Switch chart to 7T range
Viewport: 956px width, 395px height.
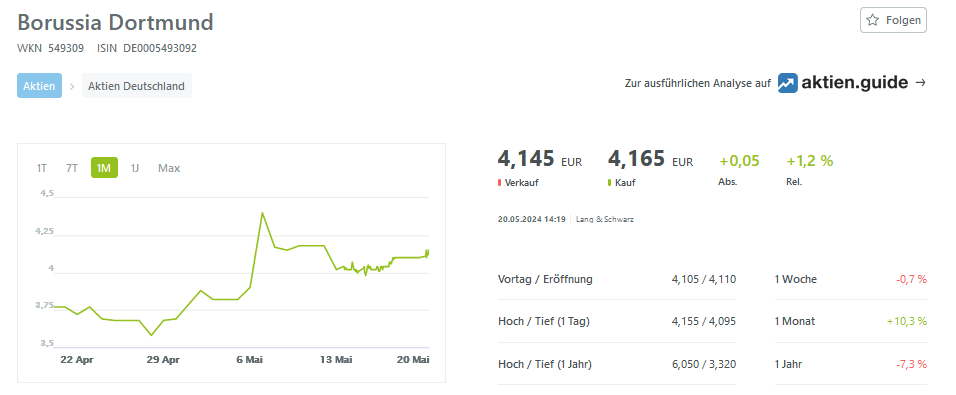tap(72, 168)
